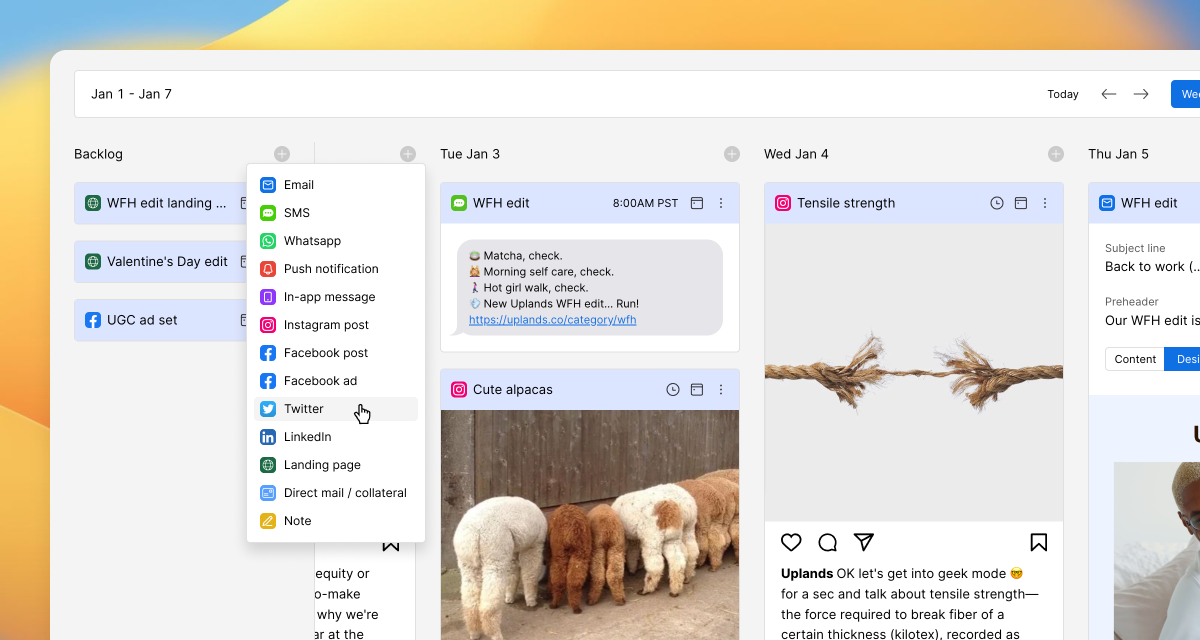The height and width of the screenshot is (640, 1200).
Task: Click Preheader text Our WFH edit is
Action: tap(1152, 321)
